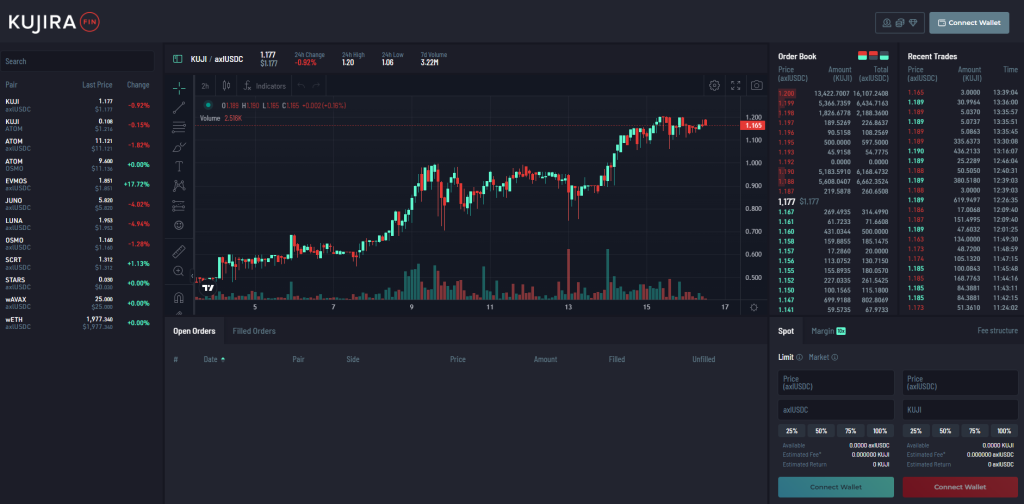The image size is (1024, 504).
Task: Click the 1.167 bid price in order book
Action: 786,212
